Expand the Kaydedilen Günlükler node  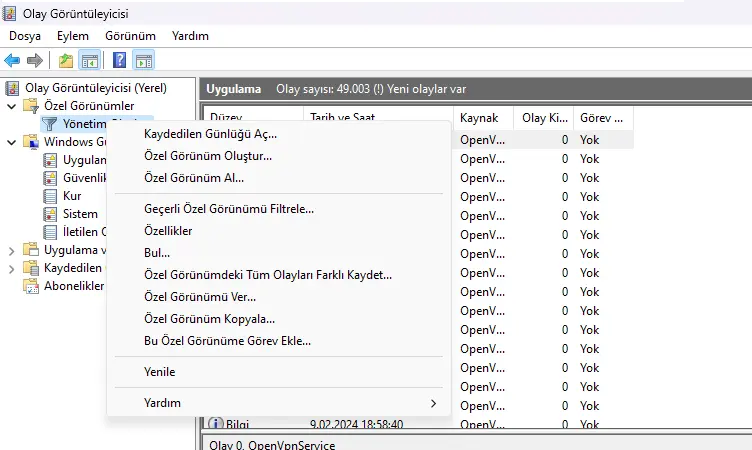point(12,269)
